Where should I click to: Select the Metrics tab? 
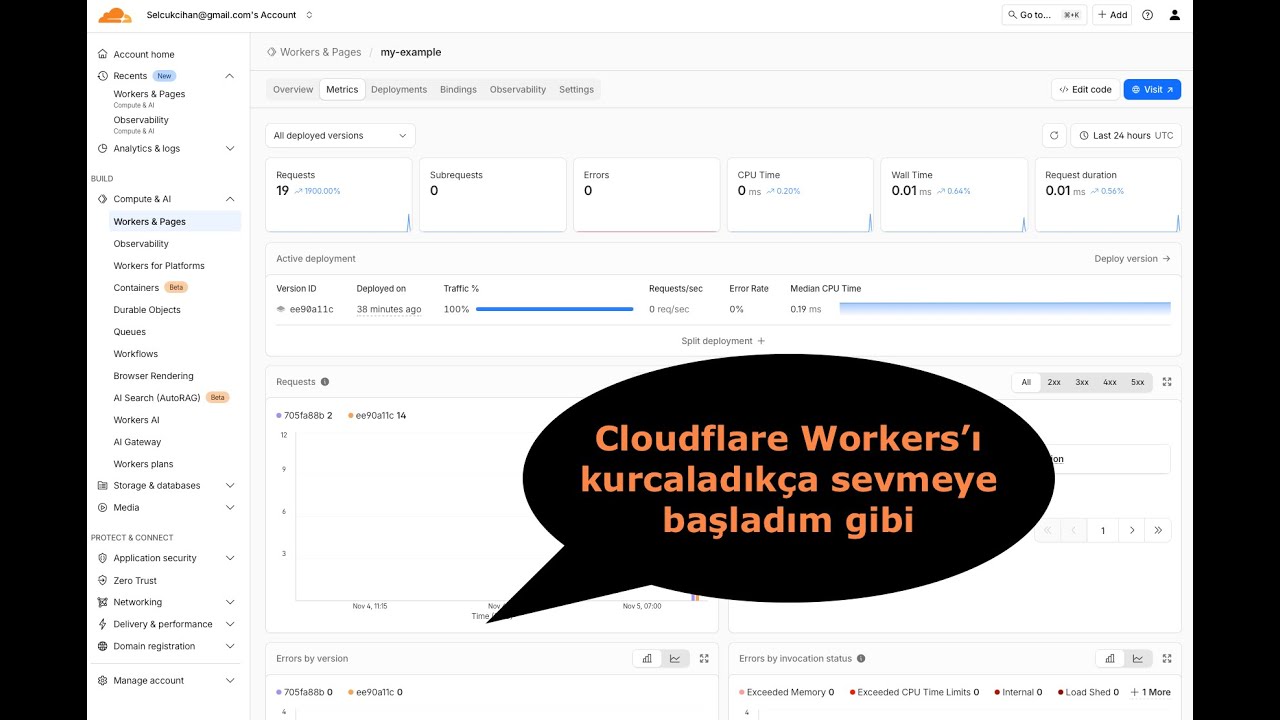[342, 89]
